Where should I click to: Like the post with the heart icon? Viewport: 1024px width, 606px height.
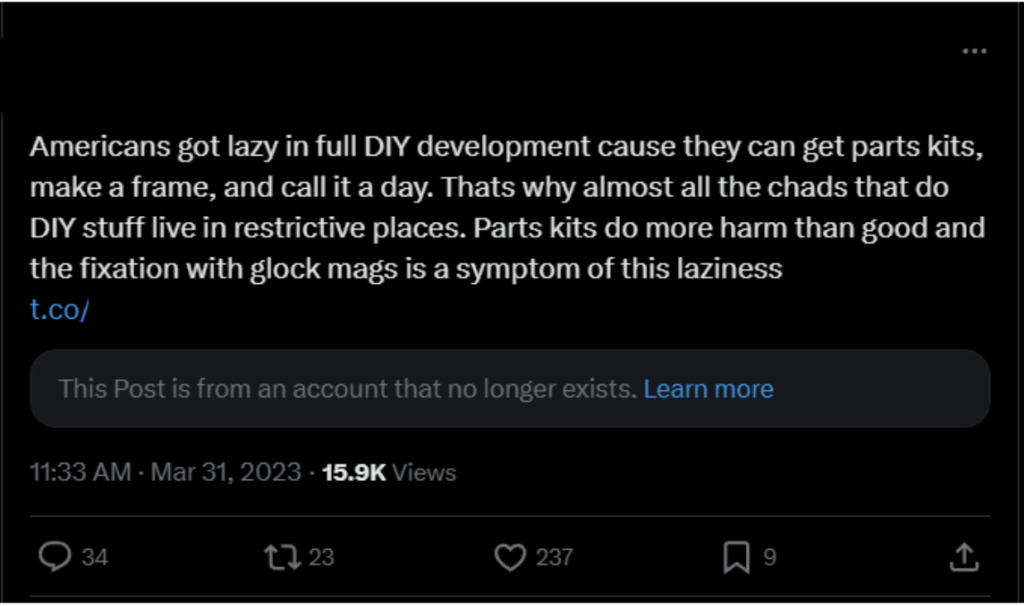[510, 557]
